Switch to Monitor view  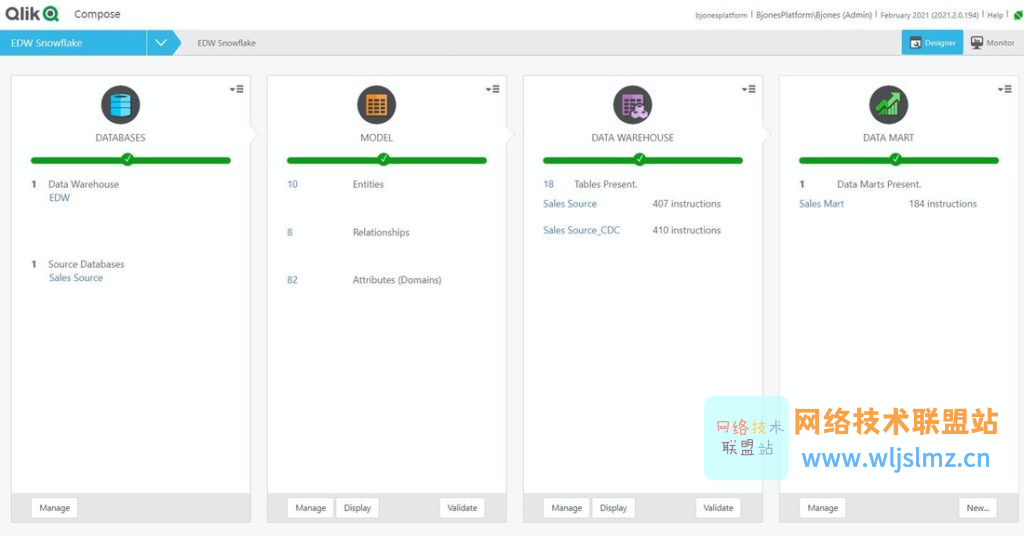pos(993,42)
